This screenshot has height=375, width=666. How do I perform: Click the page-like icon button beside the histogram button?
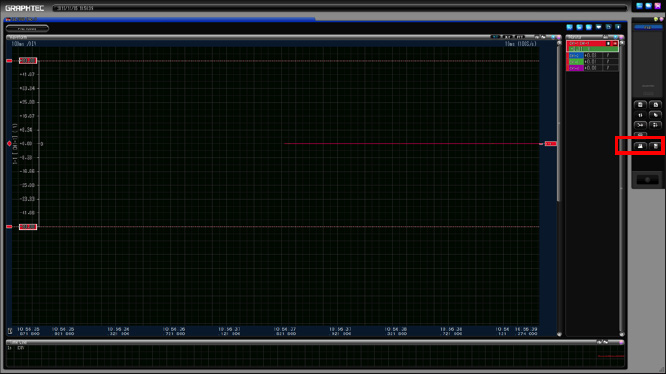(655, 146)
